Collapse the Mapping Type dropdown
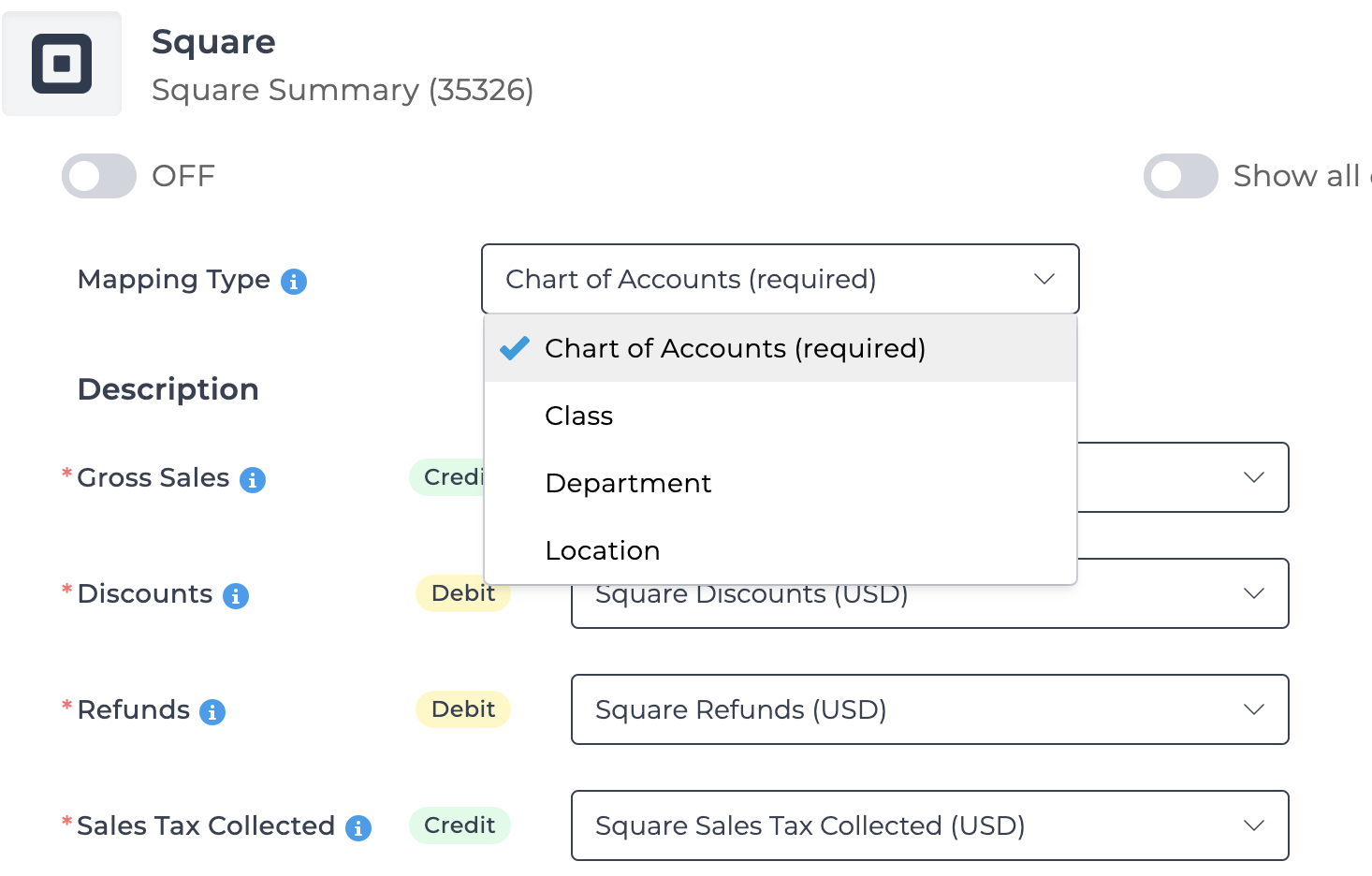The height and width of the screenshot is (876, 1372). tap(781, 279)
